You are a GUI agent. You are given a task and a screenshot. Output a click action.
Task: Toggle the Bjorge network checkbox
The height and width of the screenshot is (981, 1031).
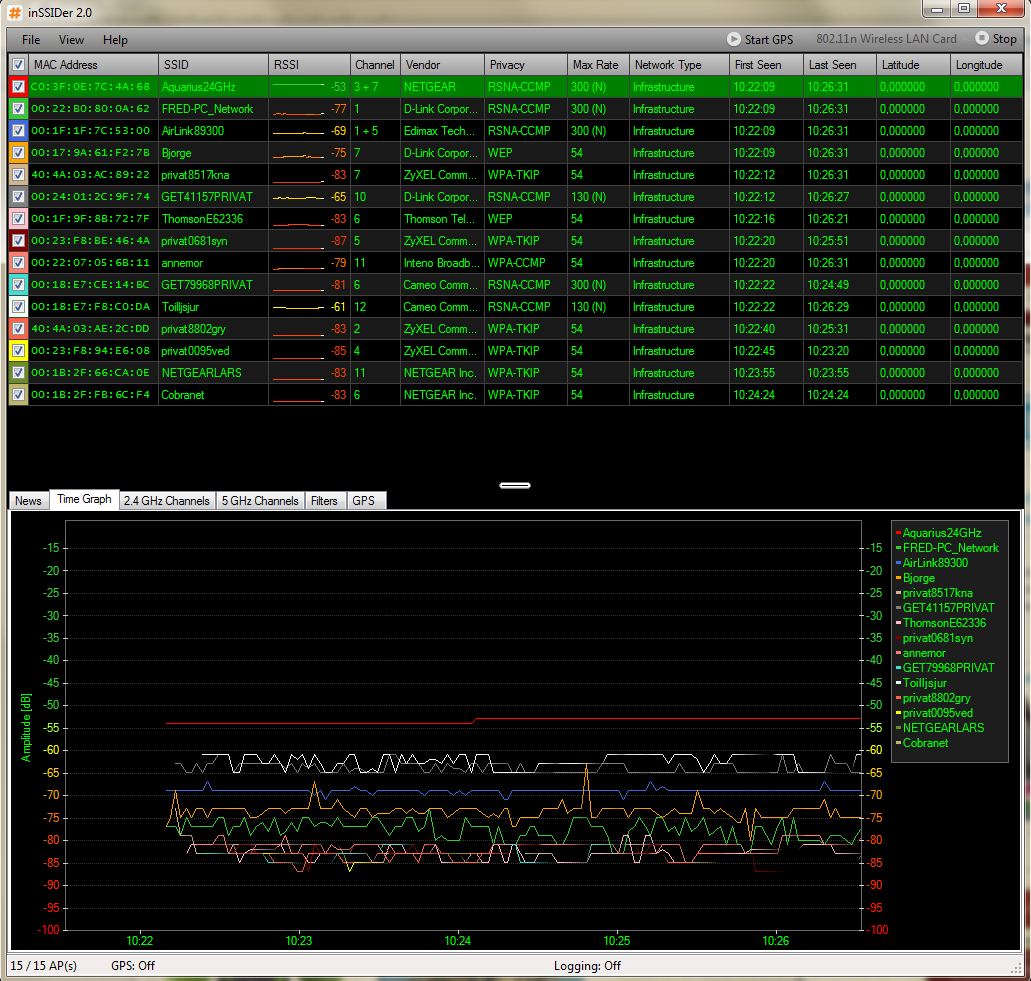tap(18, 153)
